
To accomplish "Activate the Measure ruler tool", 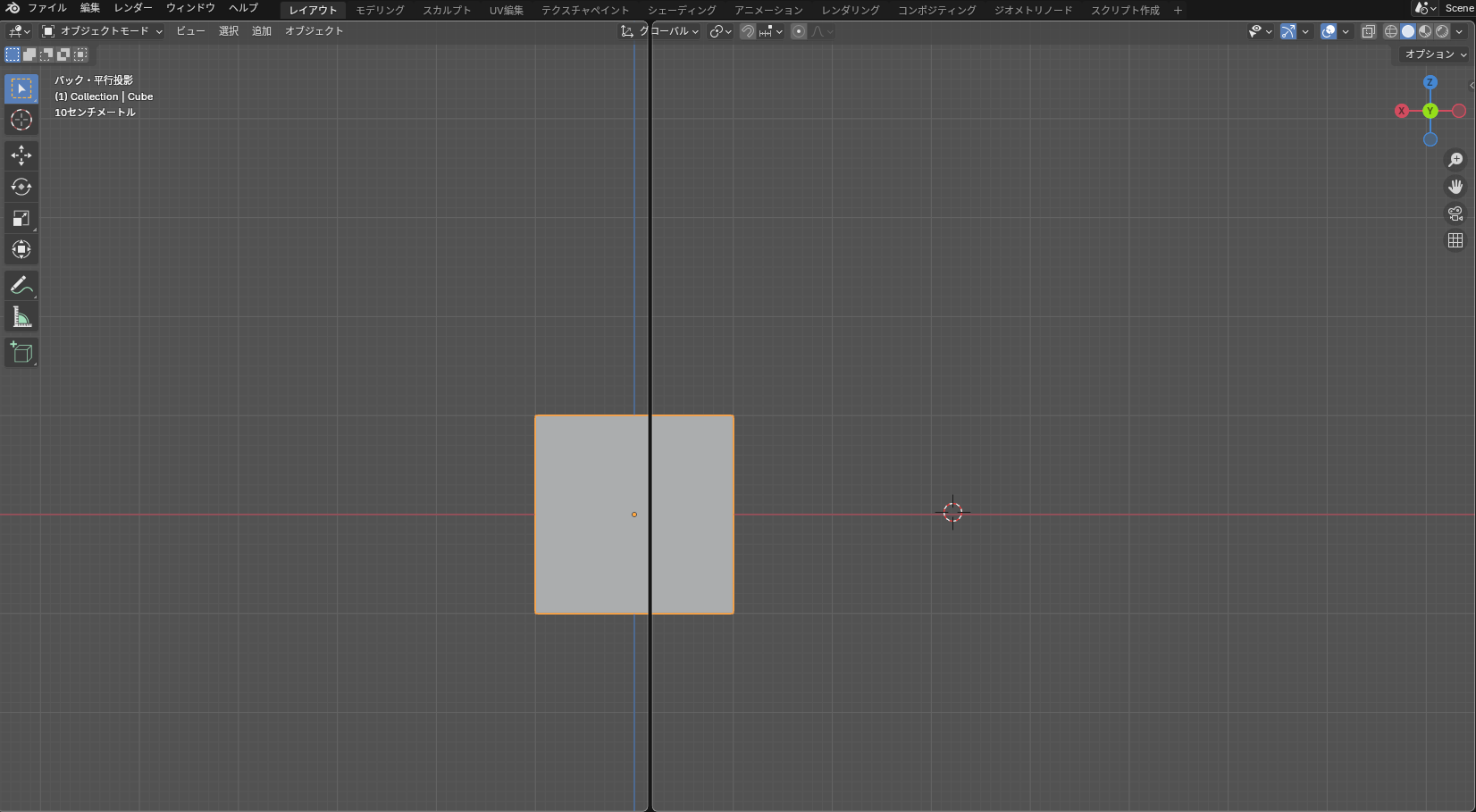I will pyautogui.click(x=21, y=317).
